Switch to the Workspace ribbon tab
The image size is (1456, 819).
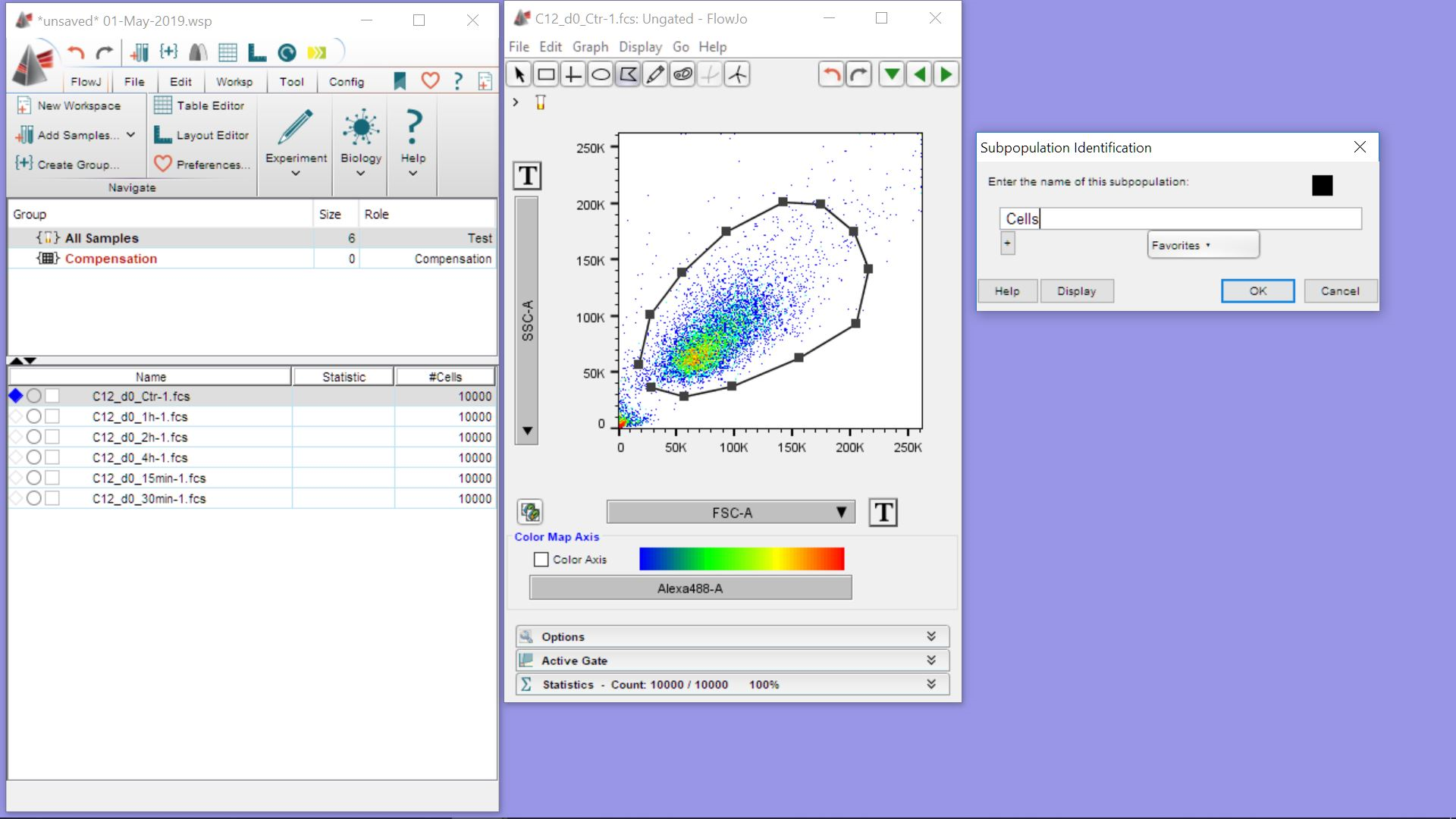coord(234,82)
